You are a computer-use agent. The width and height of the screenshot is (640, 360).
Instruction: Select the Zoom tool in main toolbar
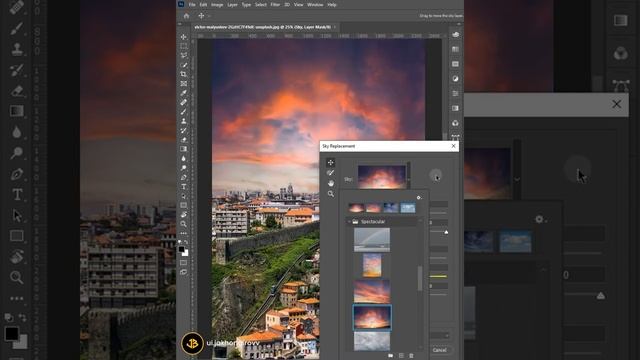[184, 224]
